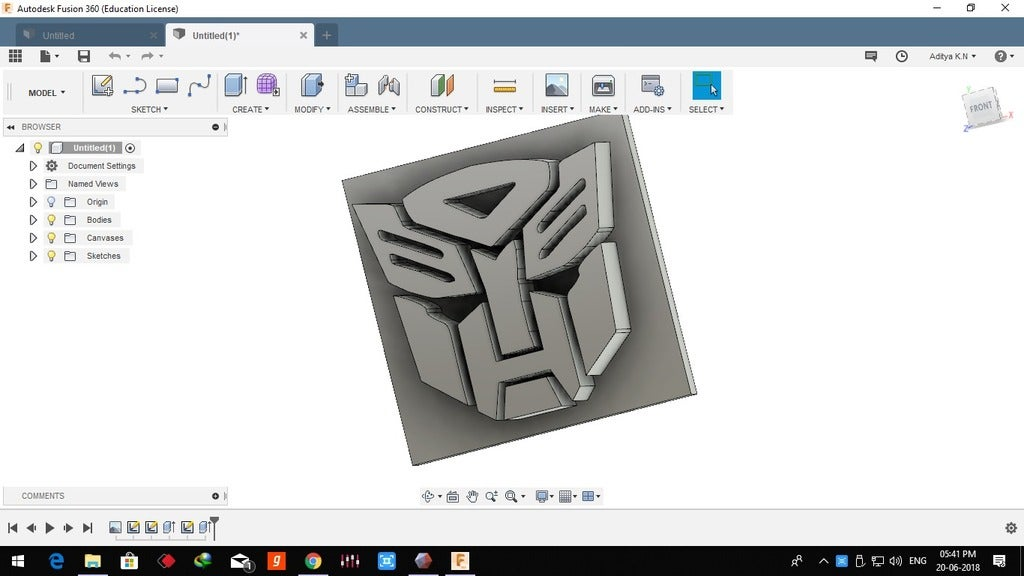
Task: Hide the Bodies folder lightbulb
Action: point(51,219)
